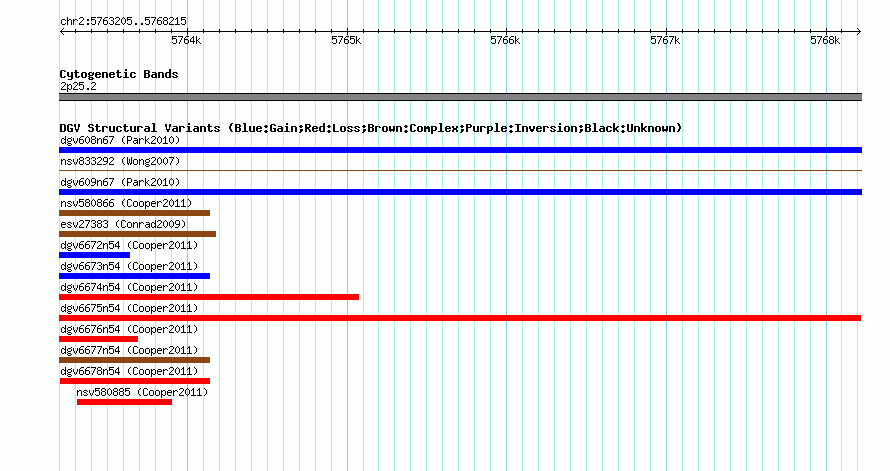Open dgv6674n54 (Cooper2011) variant label
This screenshot has height=471, width=890.
(129, 287)
